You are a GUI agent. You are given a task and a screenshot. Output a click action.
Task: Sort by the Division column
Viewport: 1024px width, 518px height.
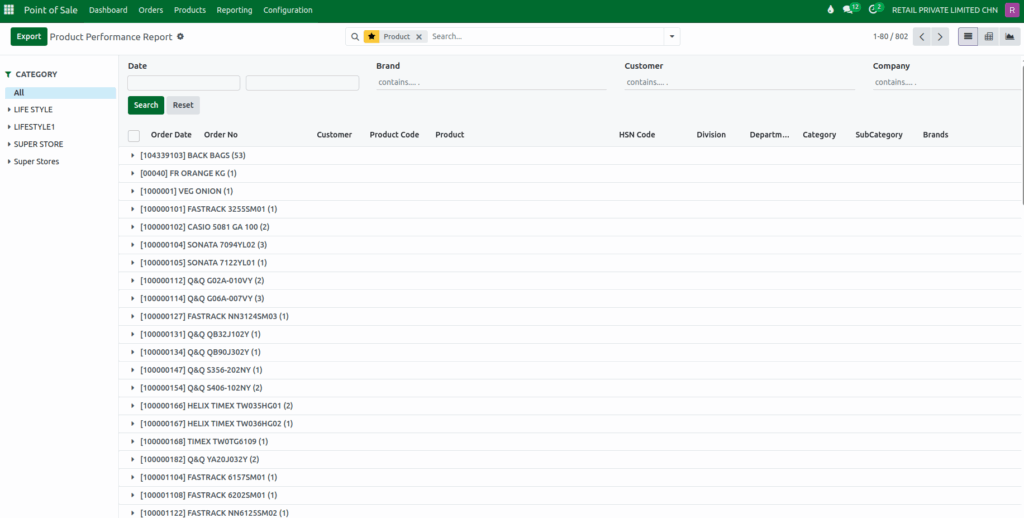711,135
